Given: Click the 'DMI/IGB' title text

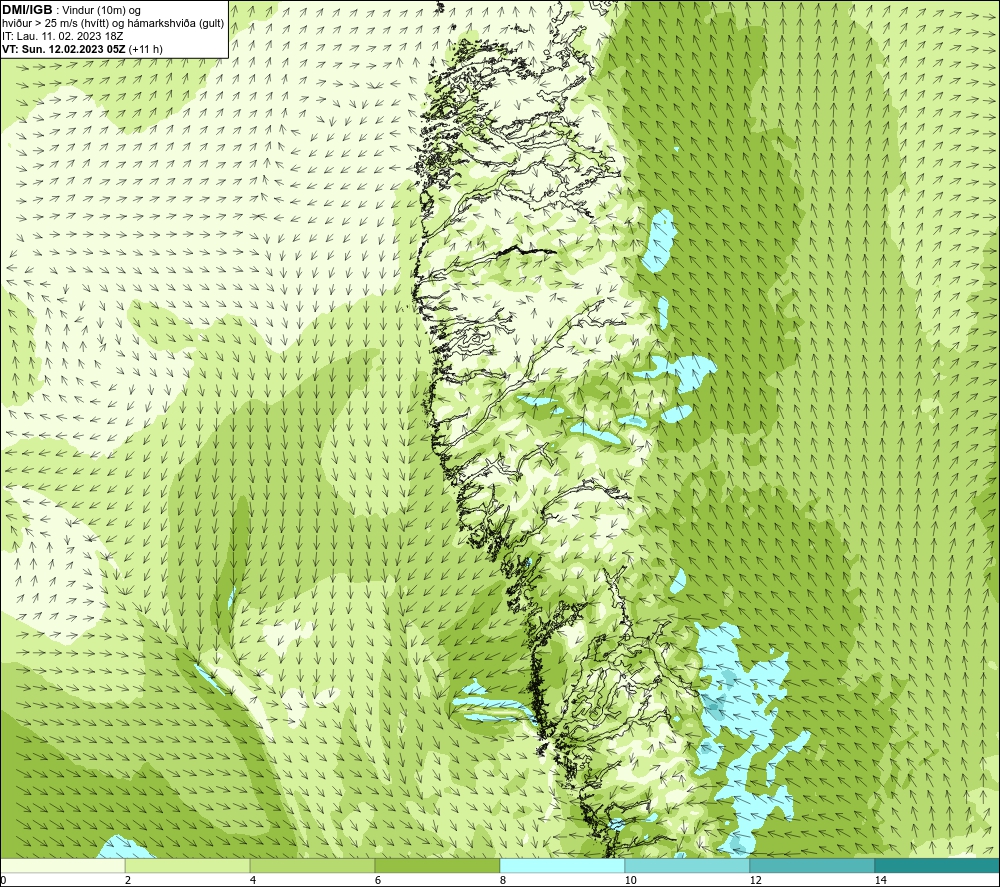Looking at the screenshot, I should (x=27, y=10).
